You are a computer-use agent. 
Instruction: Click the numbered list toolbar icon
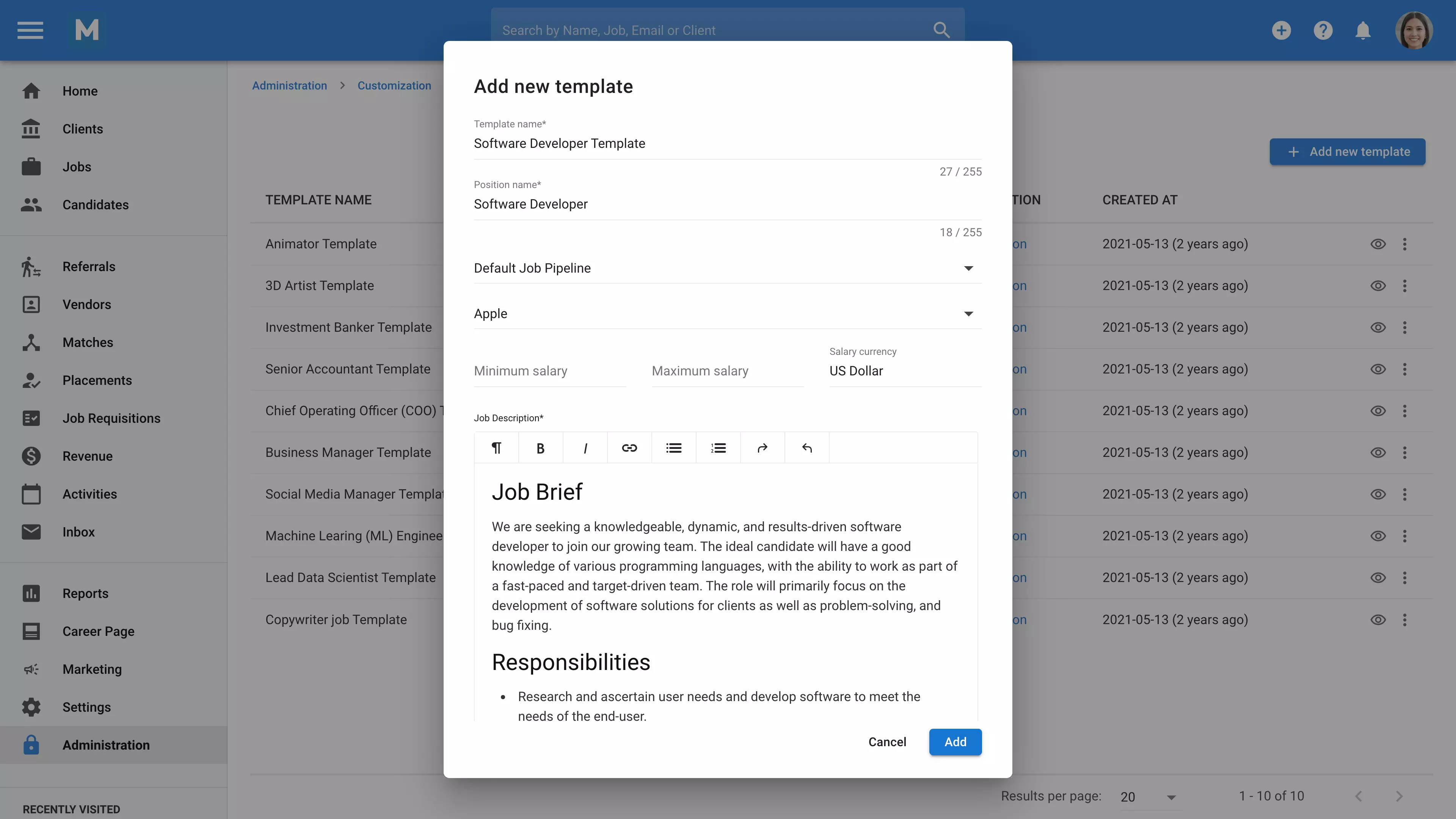(x=718, y=448)
